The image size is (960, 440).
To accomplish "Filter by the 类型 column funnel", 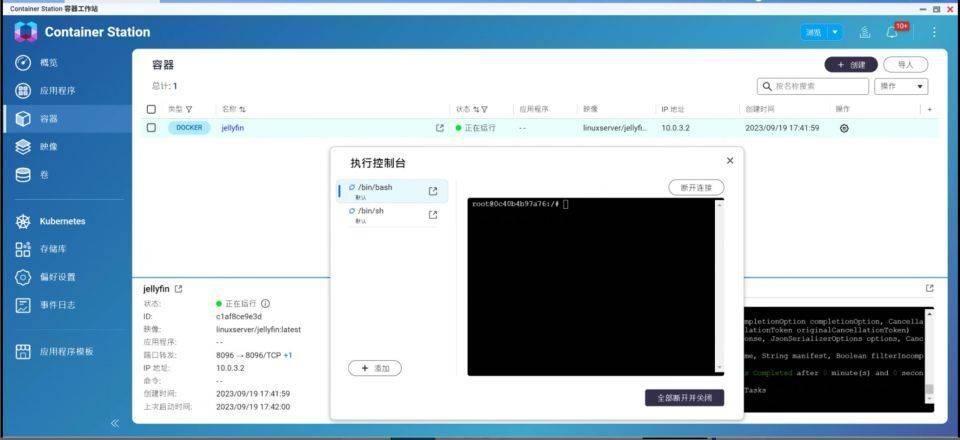I will coord(189,110).
